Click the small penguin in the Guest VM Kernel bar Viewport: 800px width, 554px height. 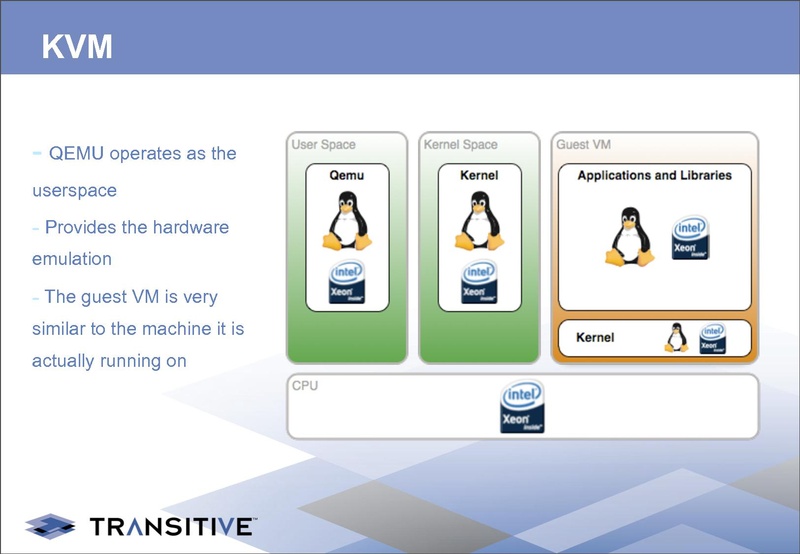(x=677, y=338)
